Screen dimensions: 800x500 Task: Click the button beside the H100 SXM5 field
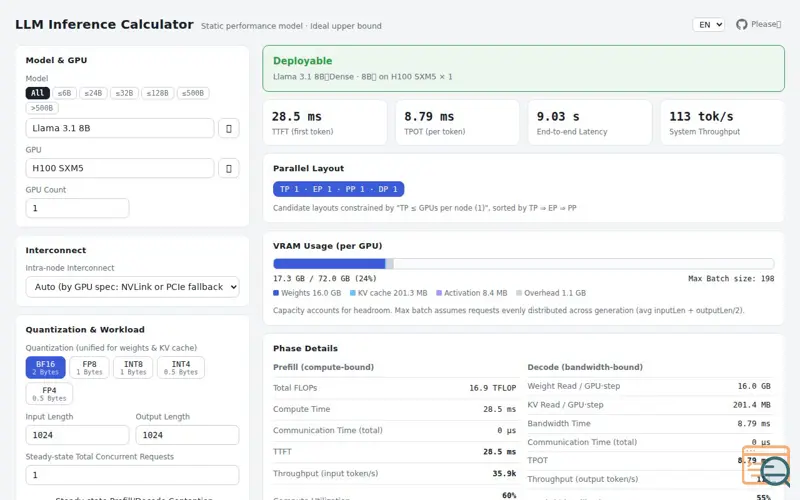point(229,168)
